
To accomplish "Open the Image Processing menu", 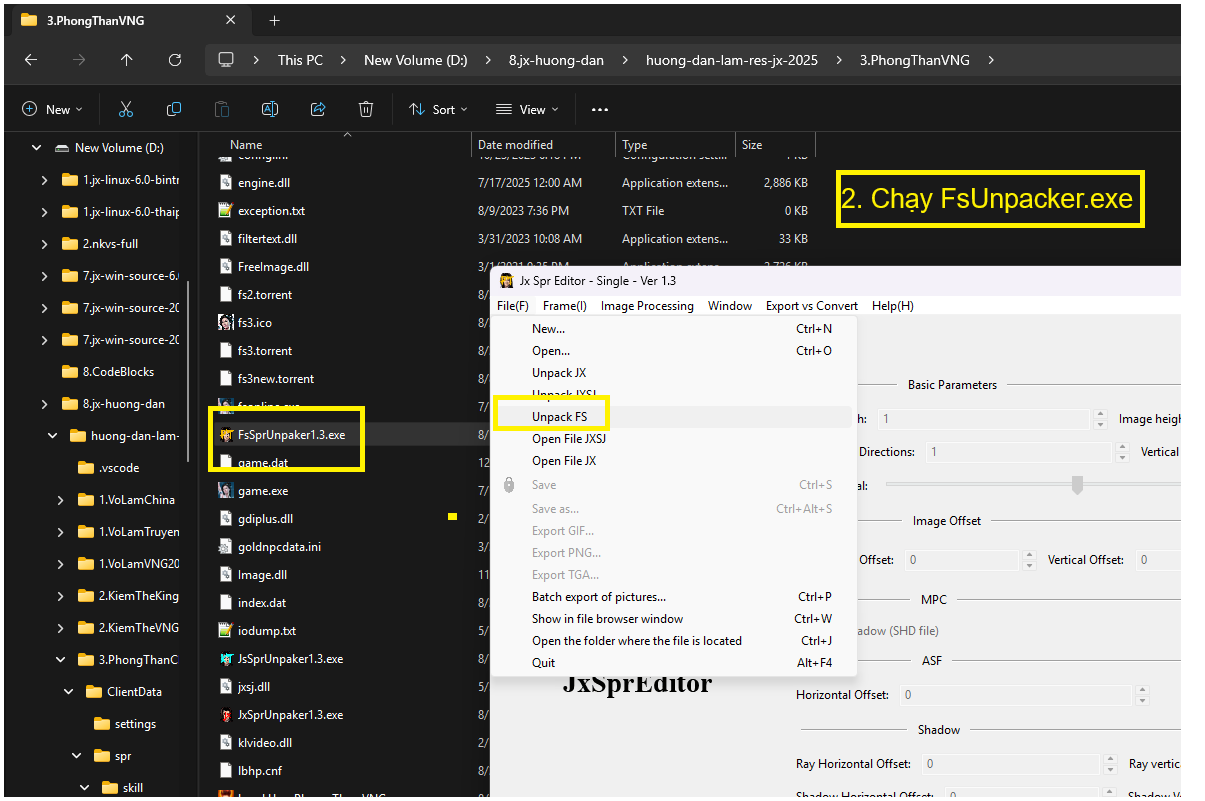I will [x=646, y=306].
